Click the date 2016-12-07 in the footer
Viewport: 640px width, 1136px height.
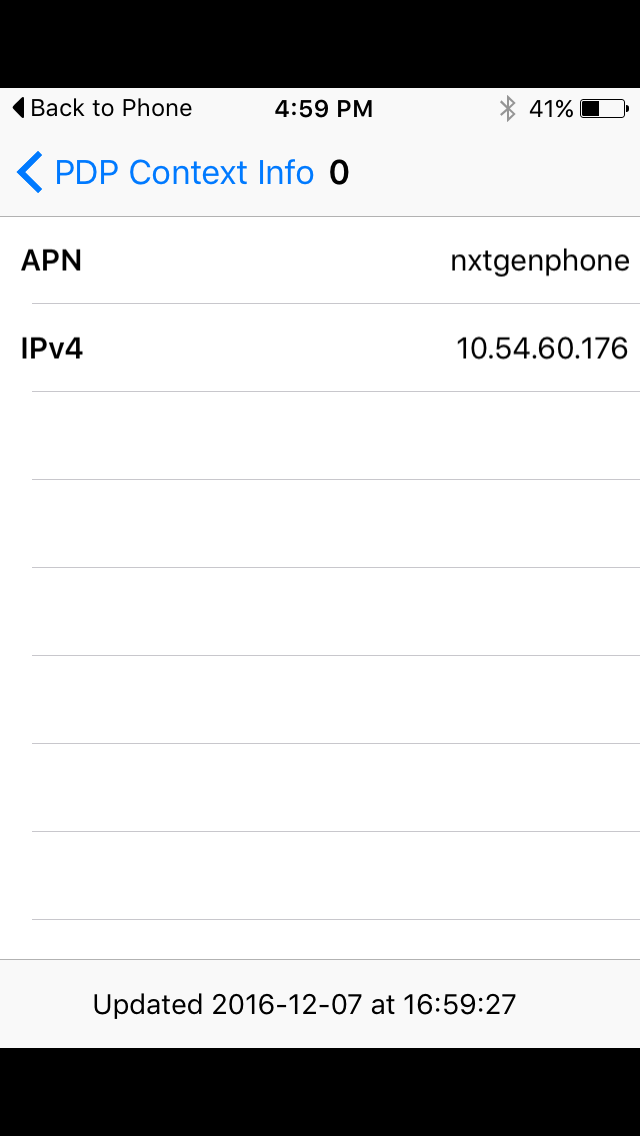click(287, 1004)
